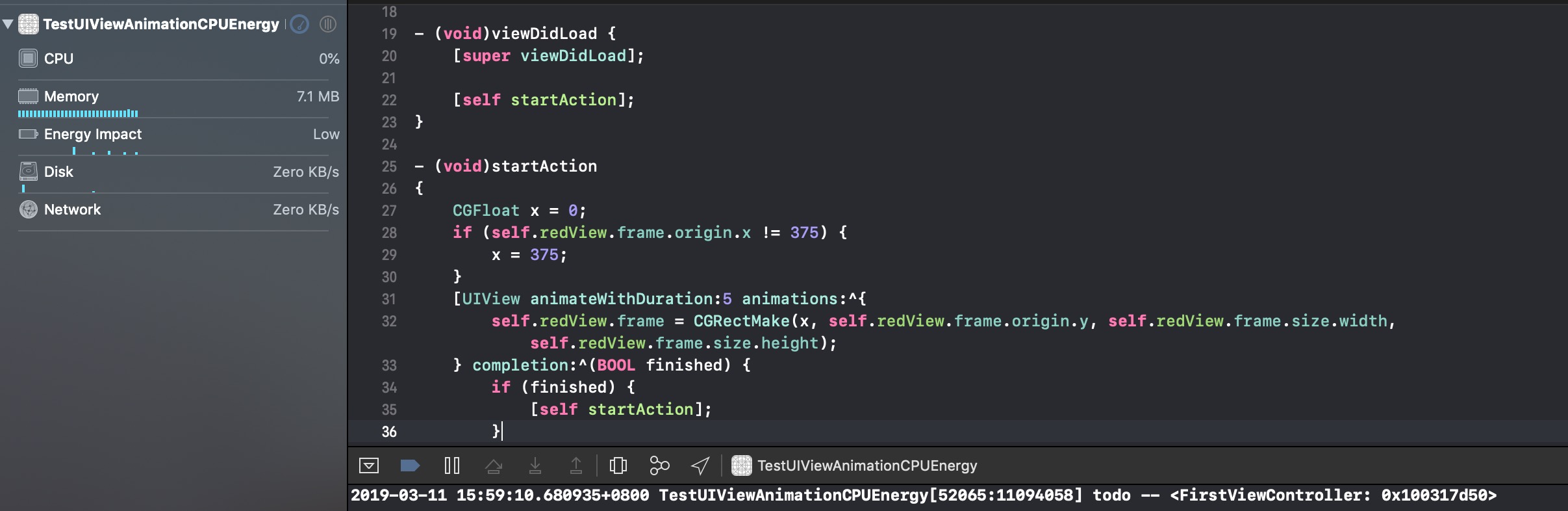Click the Memory module icon
Viewport: 1568px width, 511px height.
28,96
